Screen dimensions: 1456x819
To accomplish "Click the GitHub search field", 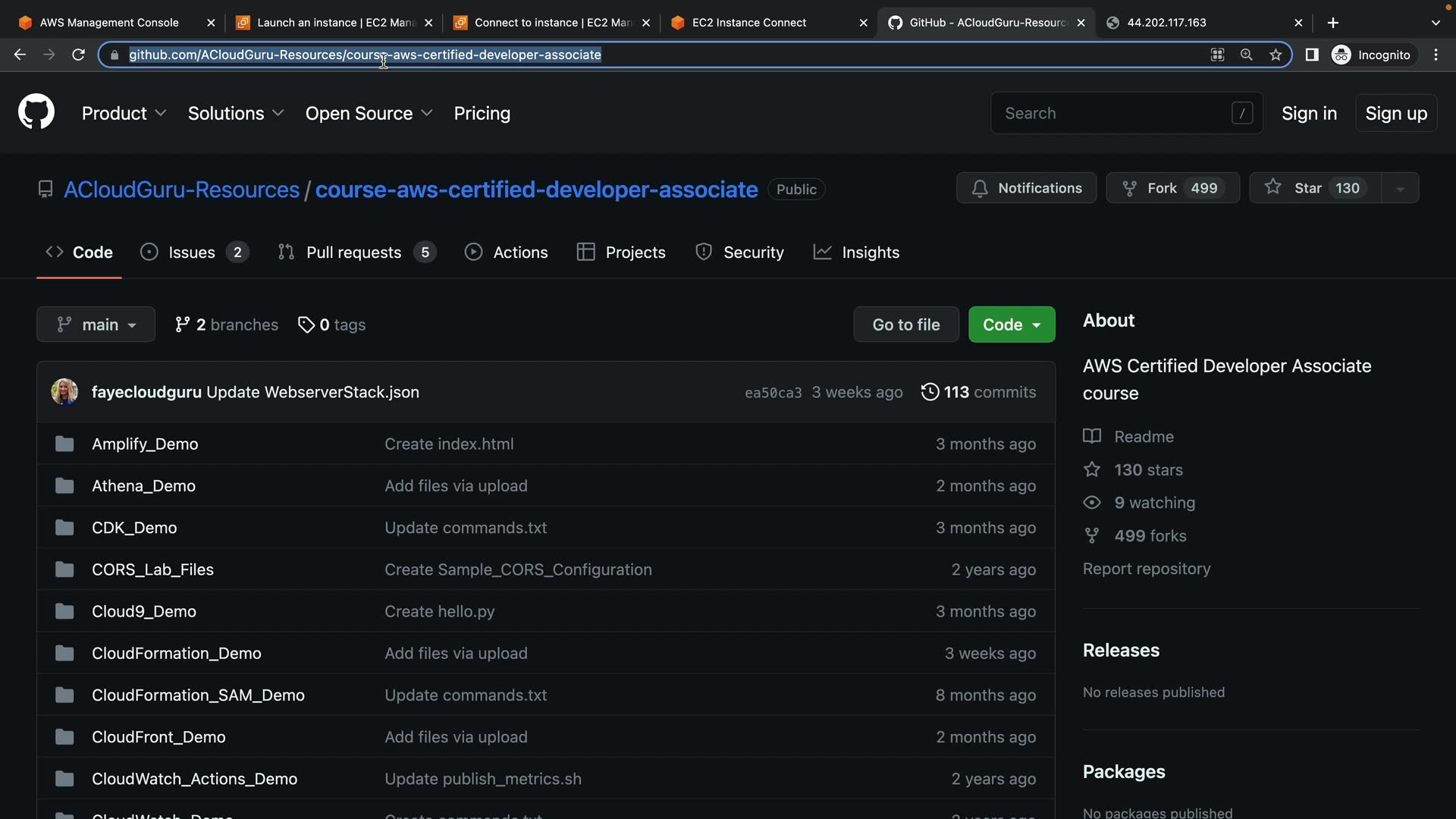I will tap(1115, 113).
